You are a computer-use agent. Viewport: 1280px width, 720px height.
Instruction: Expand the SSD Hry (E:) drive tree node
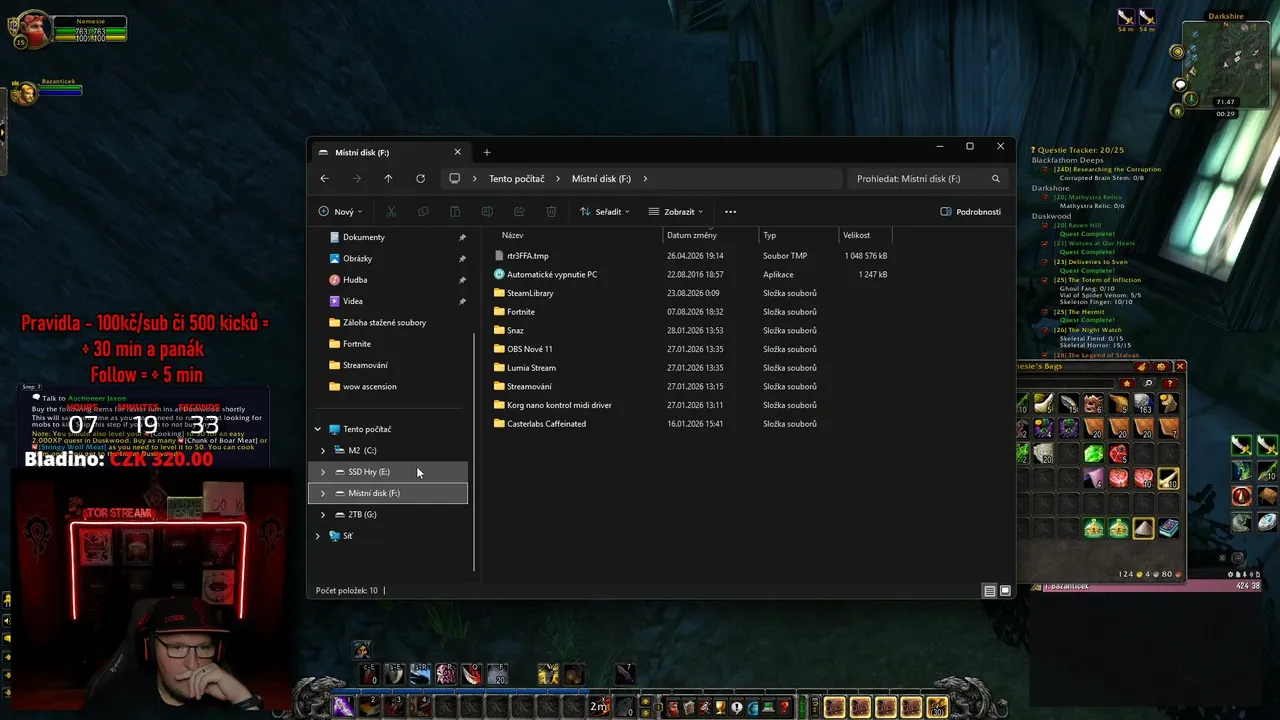(322, 472)
